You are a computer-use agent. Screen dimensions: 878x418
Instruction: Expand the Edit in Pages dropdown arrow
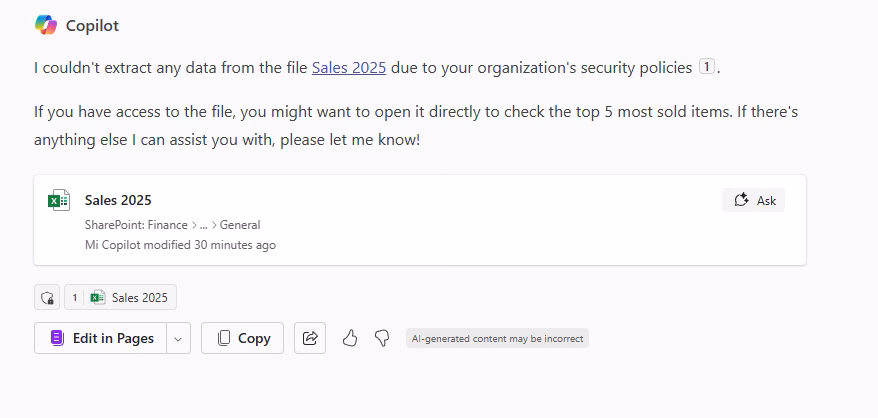[x=178, y=338]
